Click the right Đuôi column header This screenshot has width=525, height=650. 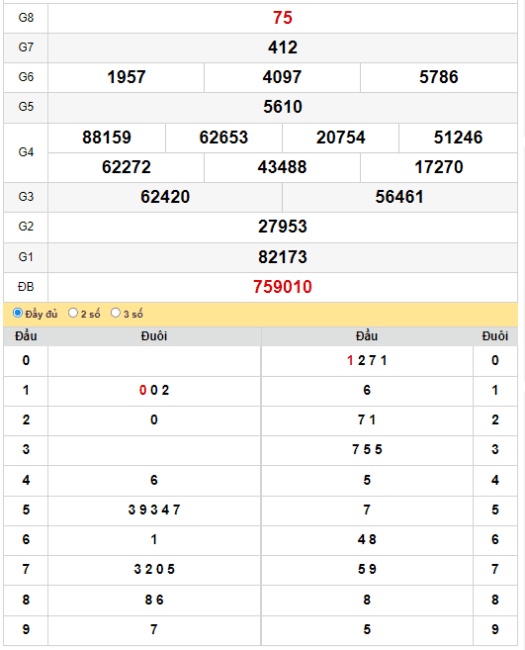click(x=495, y=336)
